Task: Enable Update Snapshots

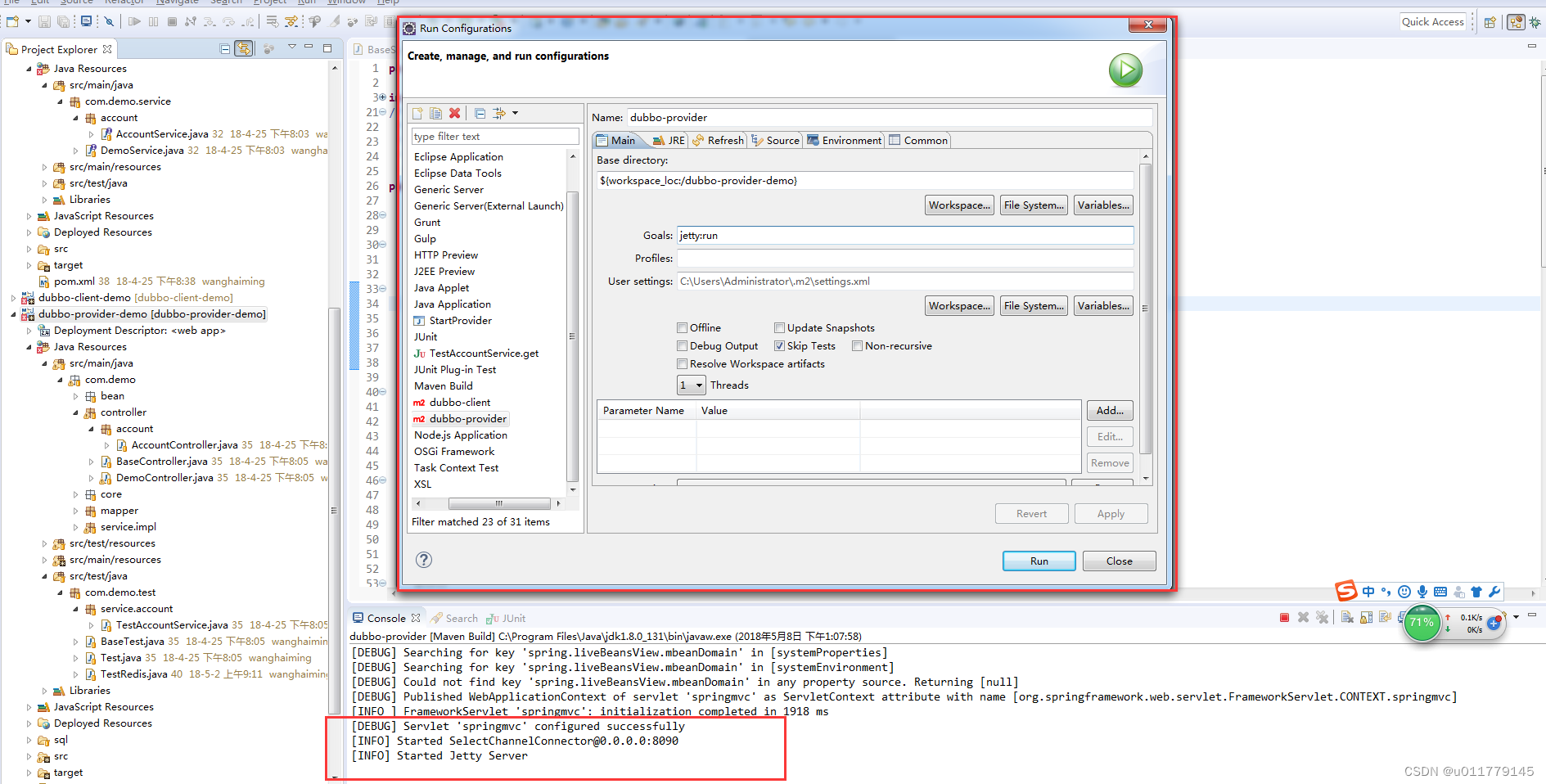Action: click(780, 327)
